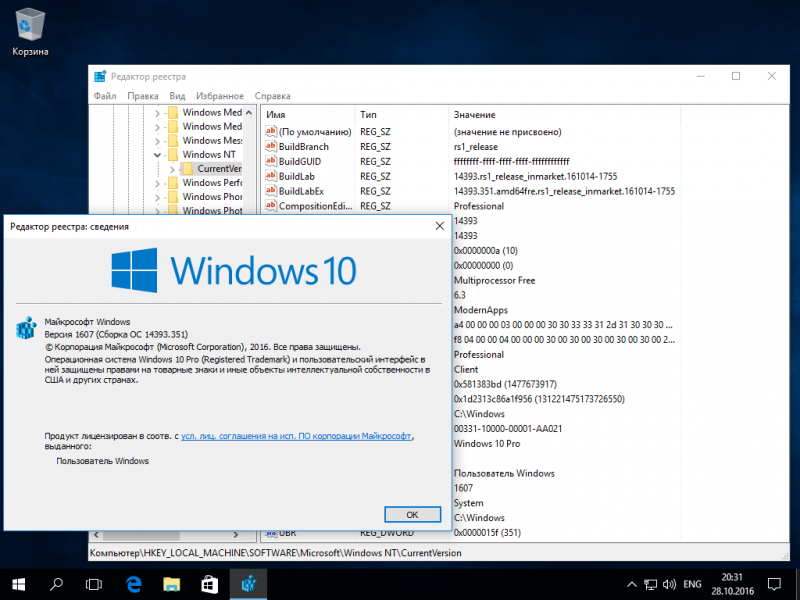This screenshot has width=800, height=600.
Task: Select the default value icon
Action: tap(271, 132)
